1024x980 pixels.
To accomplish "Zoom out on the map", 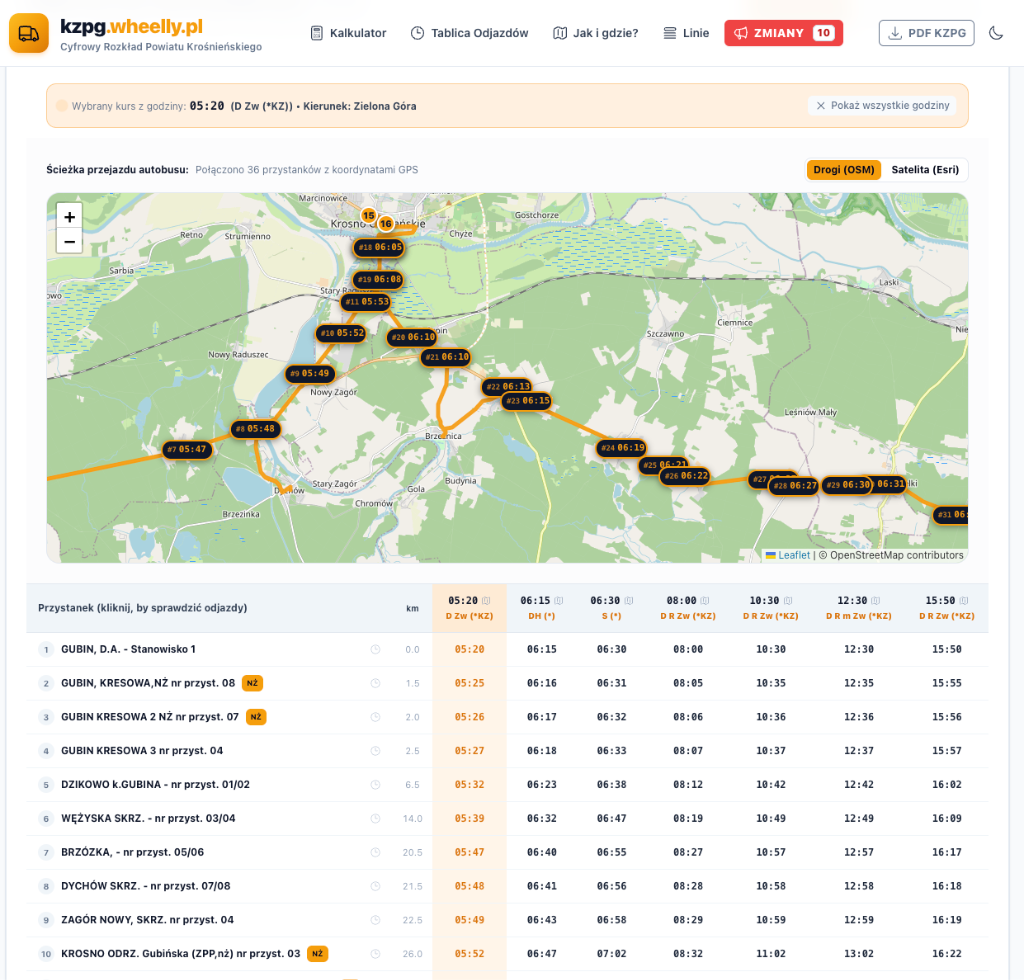I will click(x=69, y=242).
